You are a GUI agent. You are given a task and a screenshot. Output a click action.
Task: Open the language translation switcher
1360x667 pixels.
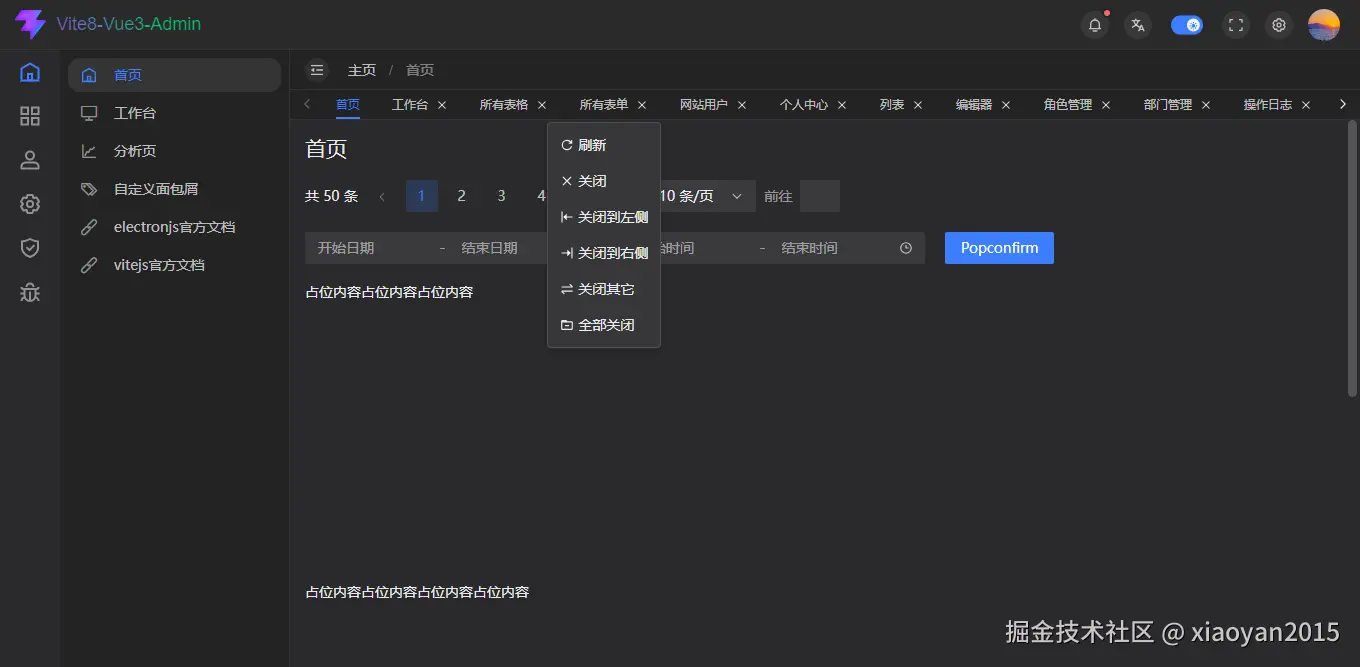click(1138, 25)
